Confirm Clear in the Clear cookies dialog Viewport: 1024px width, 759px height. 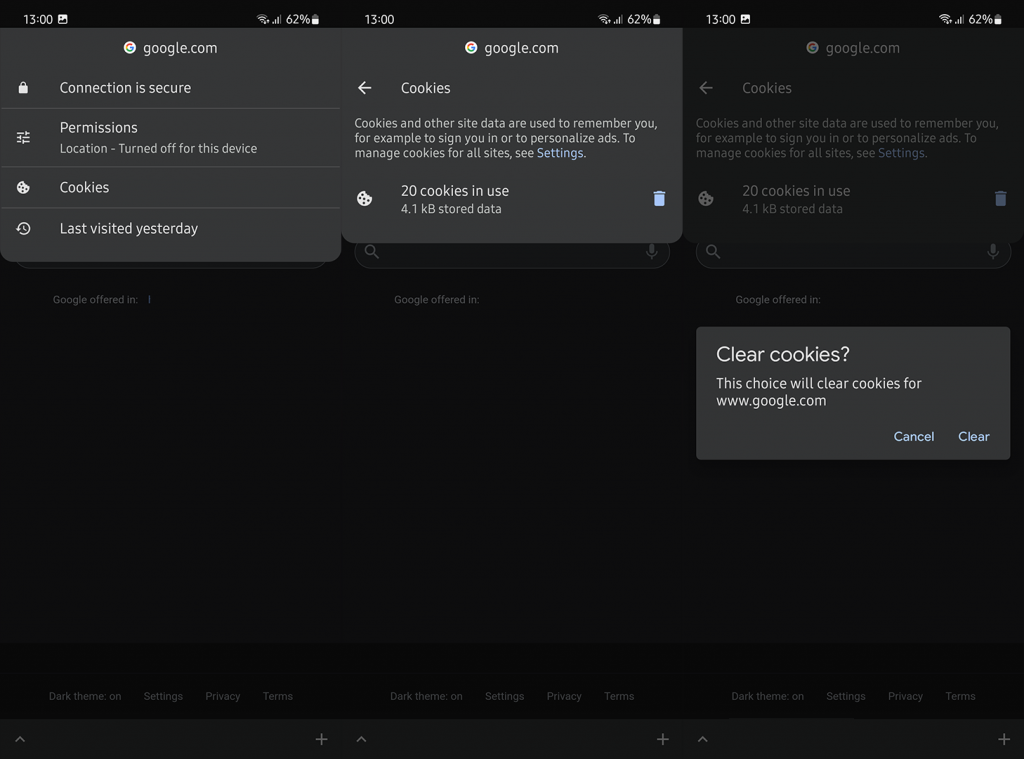point(973,436)
